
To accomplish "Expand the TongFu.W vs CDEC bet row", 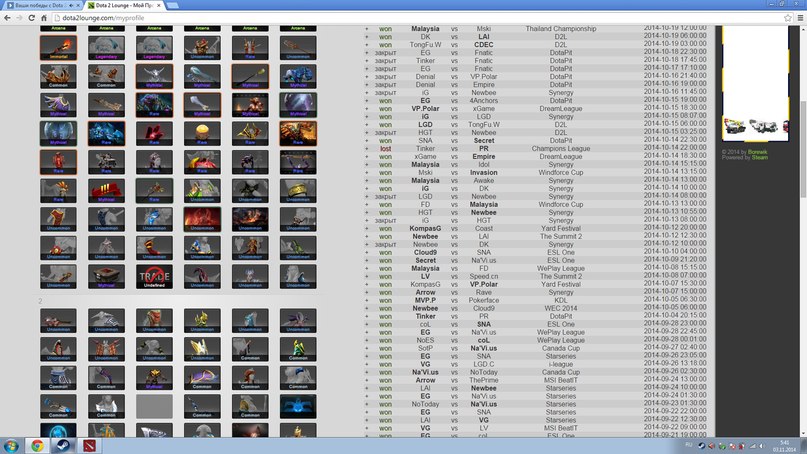I will (x=367, y=45).
